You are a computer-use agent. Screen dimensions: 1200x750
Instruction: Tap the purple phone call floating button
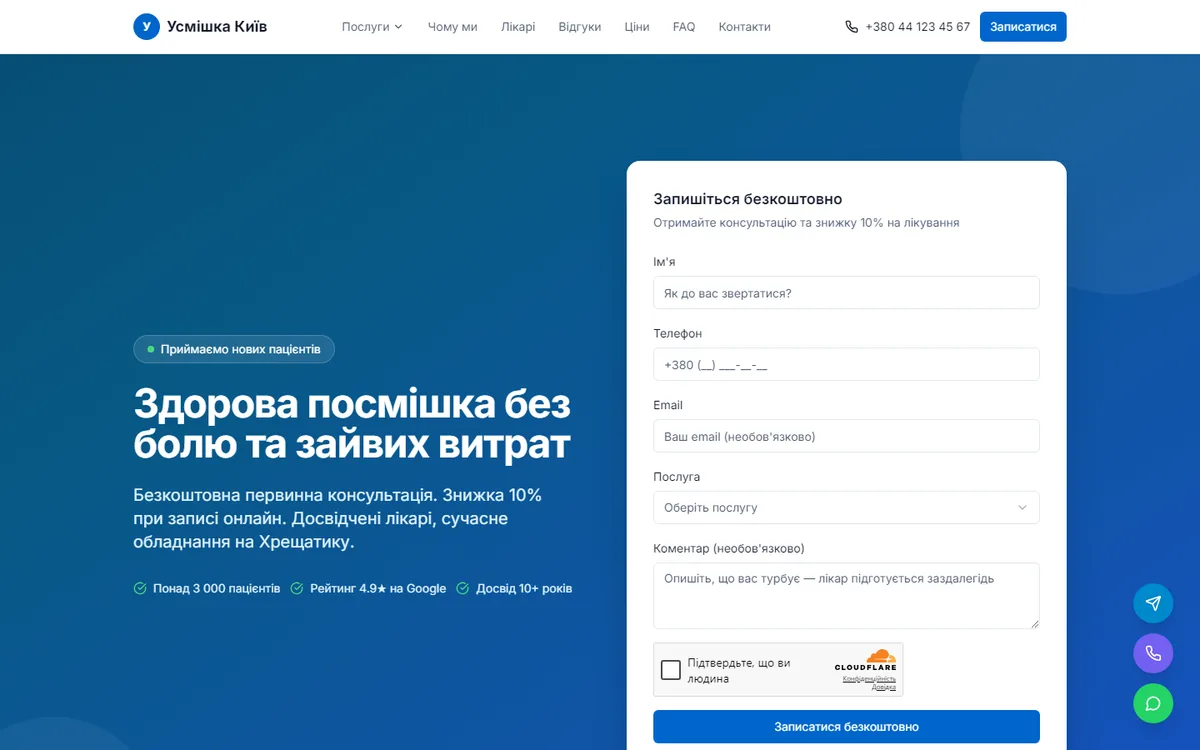tap(1153, 653)
